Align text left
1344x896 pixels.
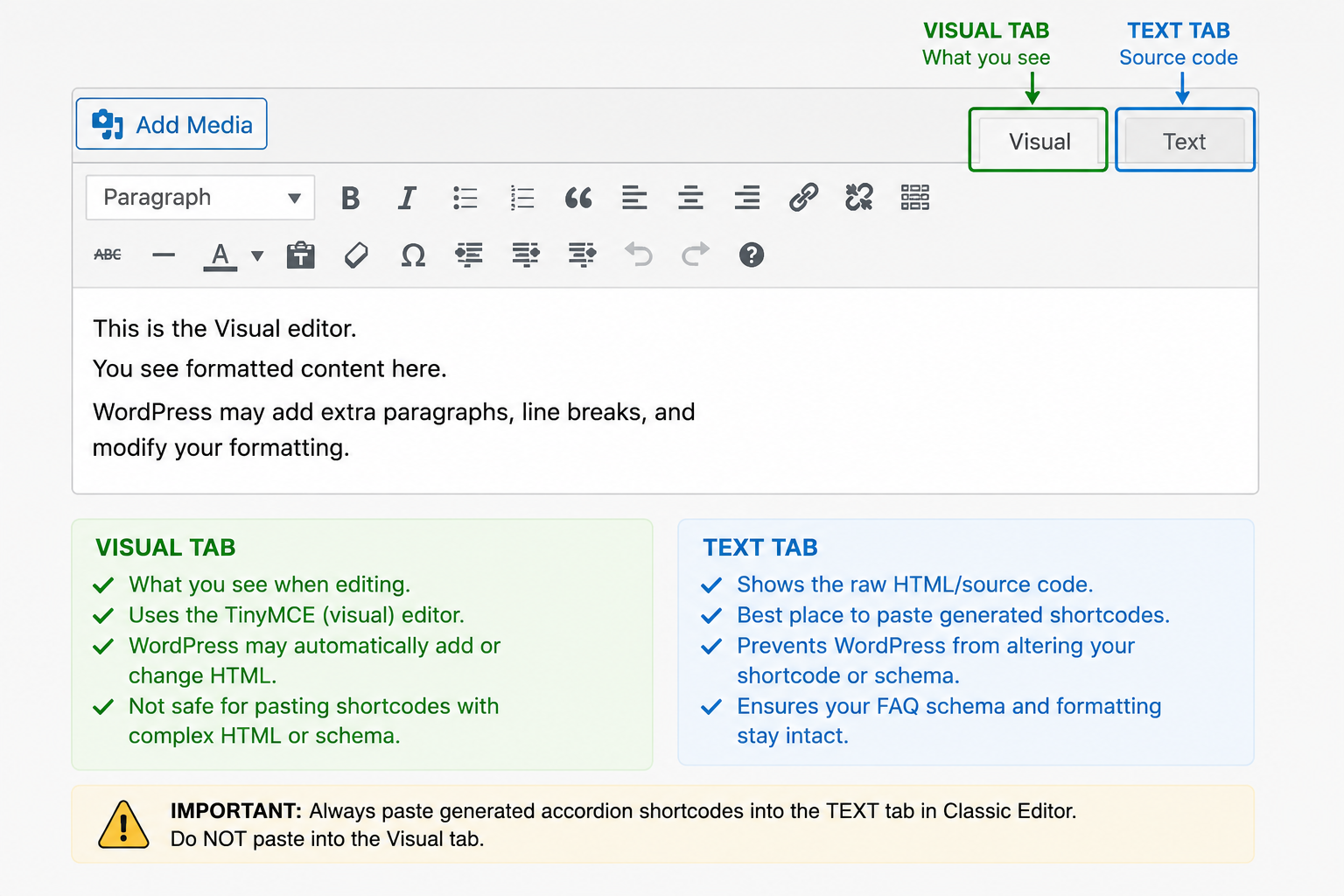click(634, 198)
